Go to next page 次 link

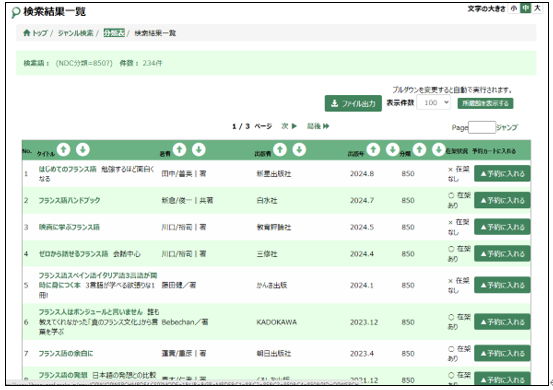(289, 126)
